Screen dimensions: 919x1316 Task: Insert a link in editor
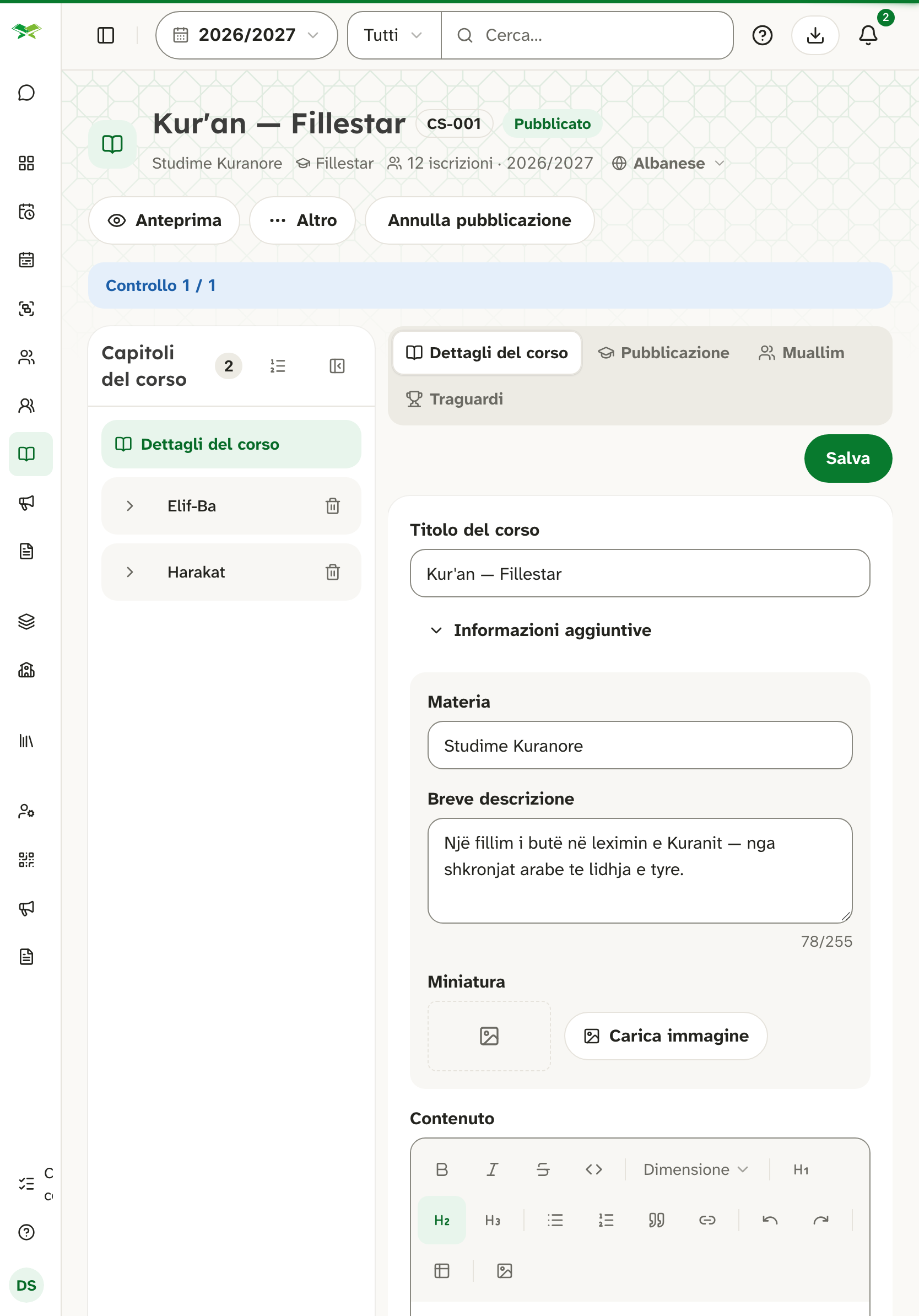point(707,1220)
